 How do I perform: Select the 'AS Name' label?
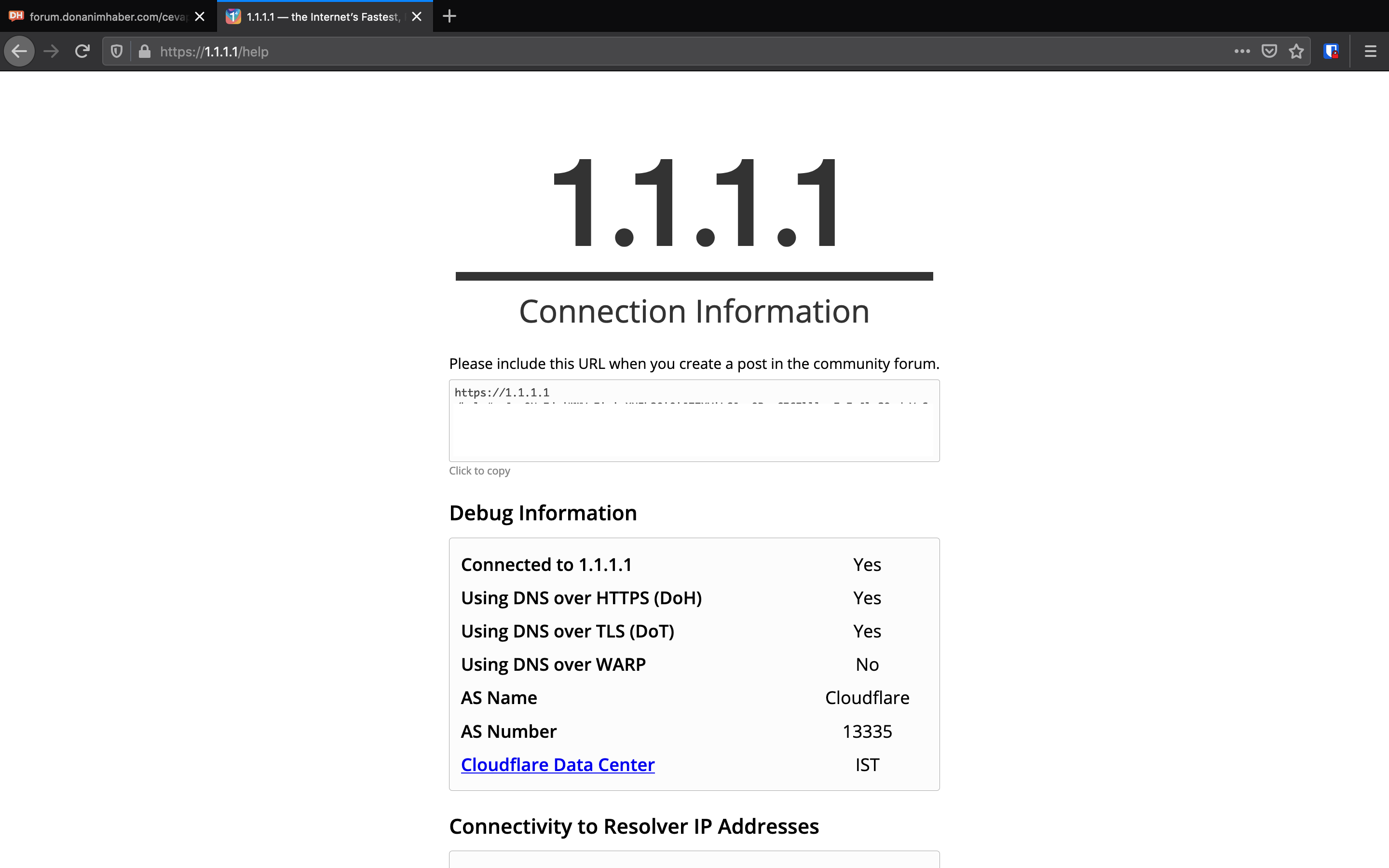(499, 698)
